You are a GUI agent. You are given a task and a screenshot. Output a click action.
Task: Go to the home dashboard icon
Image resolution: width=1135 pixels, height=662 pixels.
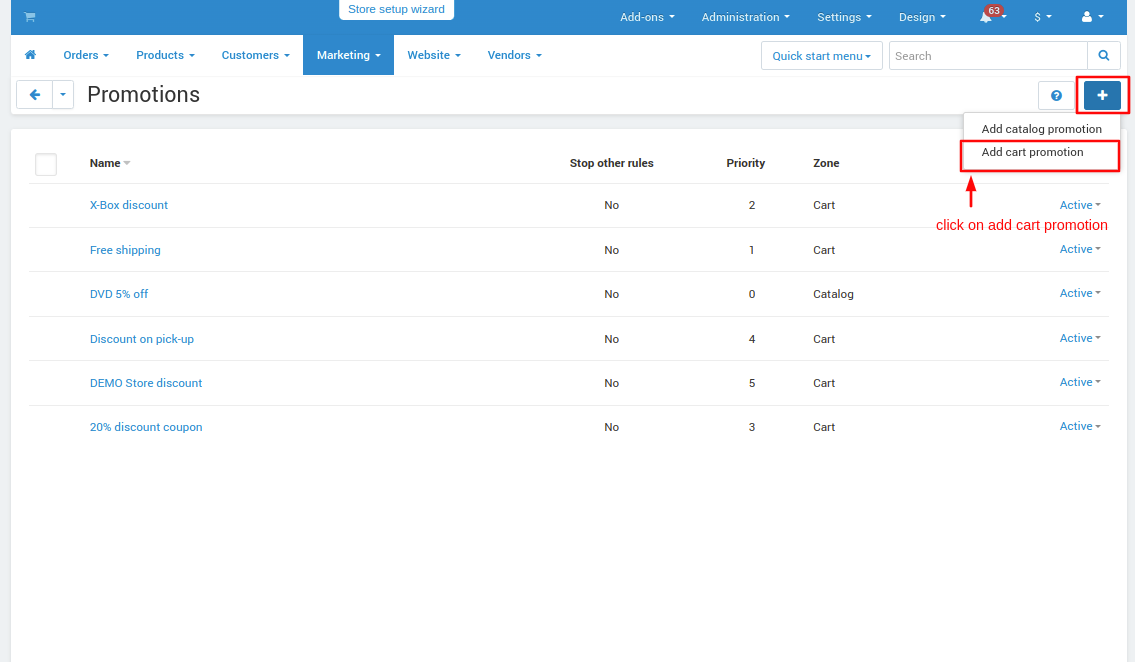pos(30,55)
